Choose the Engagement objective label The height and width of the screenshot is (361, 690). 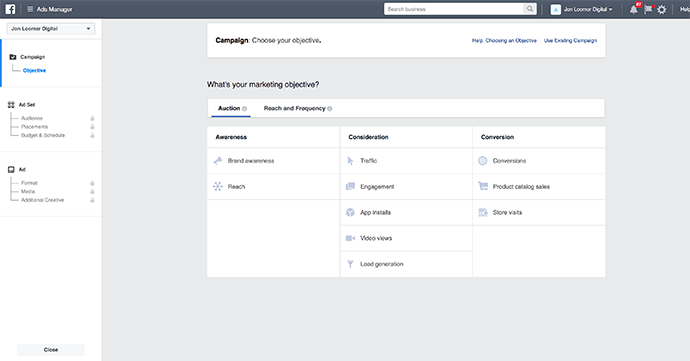tap(377, 187)
